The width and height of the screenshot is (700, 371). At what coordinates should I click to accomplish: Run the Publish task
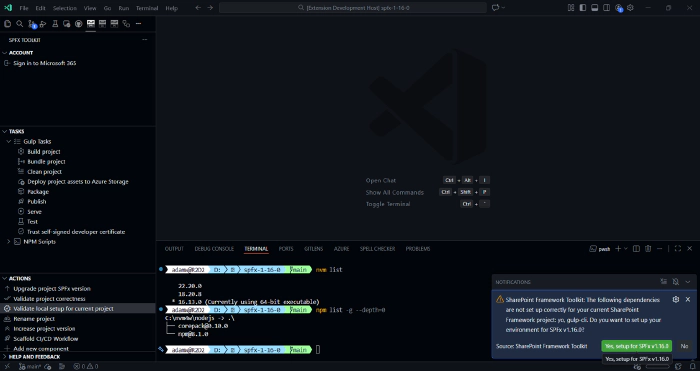pos(37,201)
